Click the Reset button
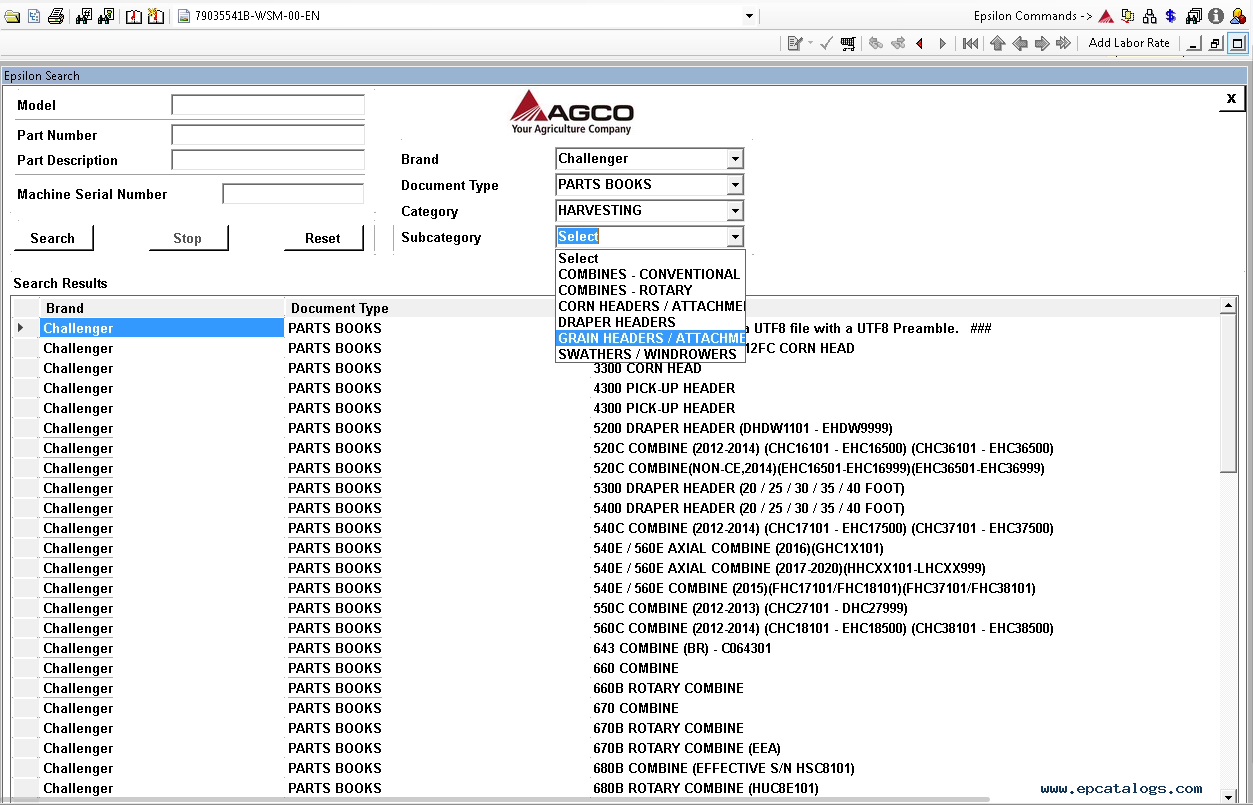 coord(323,238)
